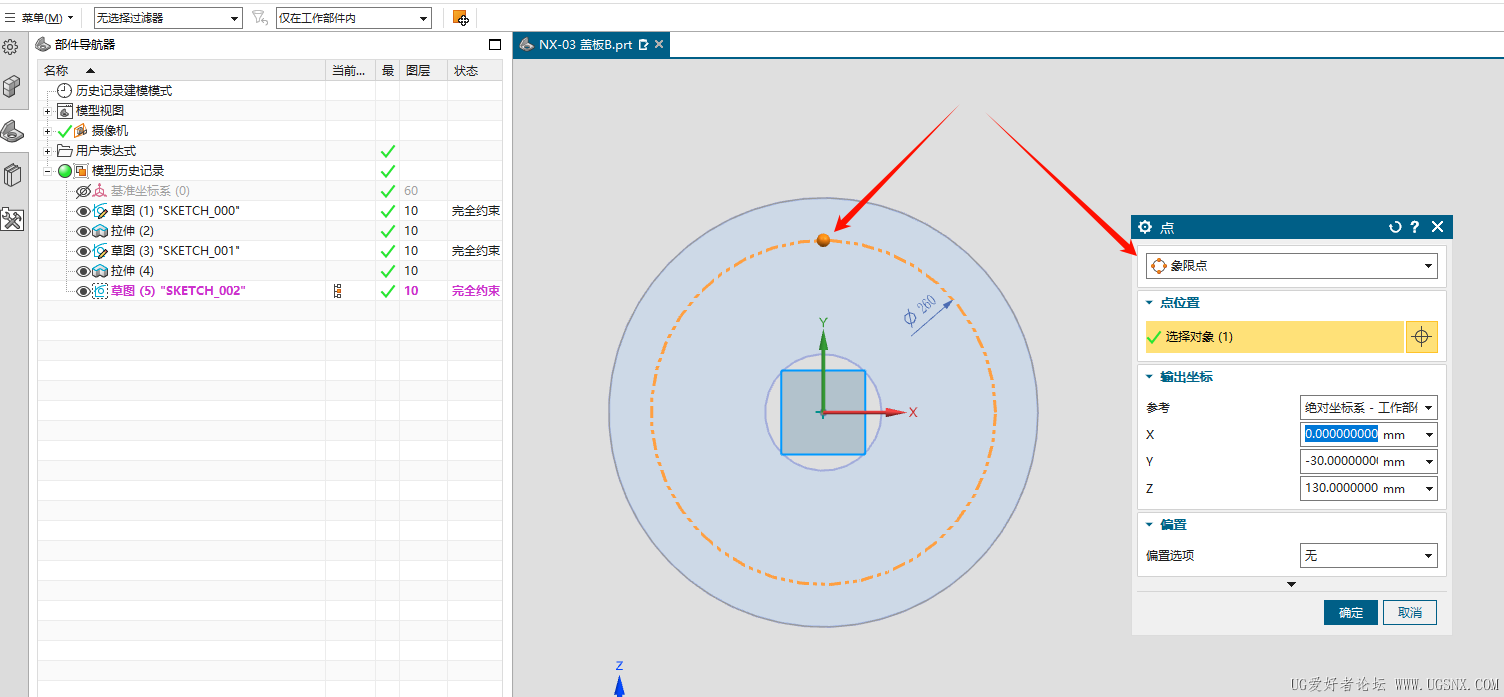Click the Y coordinate input field
Viewport: 1504px width, 697px height.
(x=1341, y=461)
